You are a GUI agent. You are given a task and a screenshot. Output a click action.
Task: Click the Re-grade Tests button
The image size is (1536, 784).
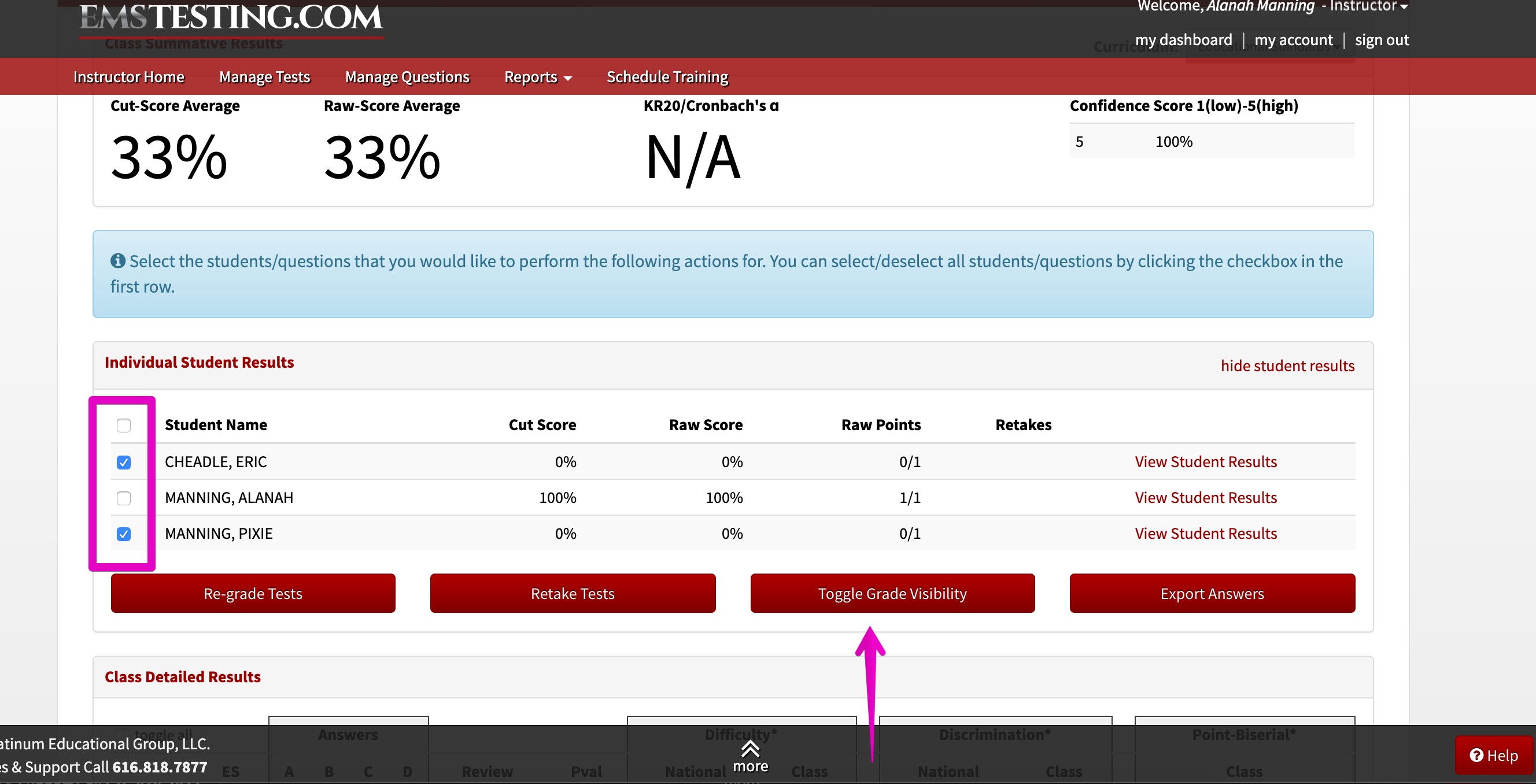coord(253,593)
